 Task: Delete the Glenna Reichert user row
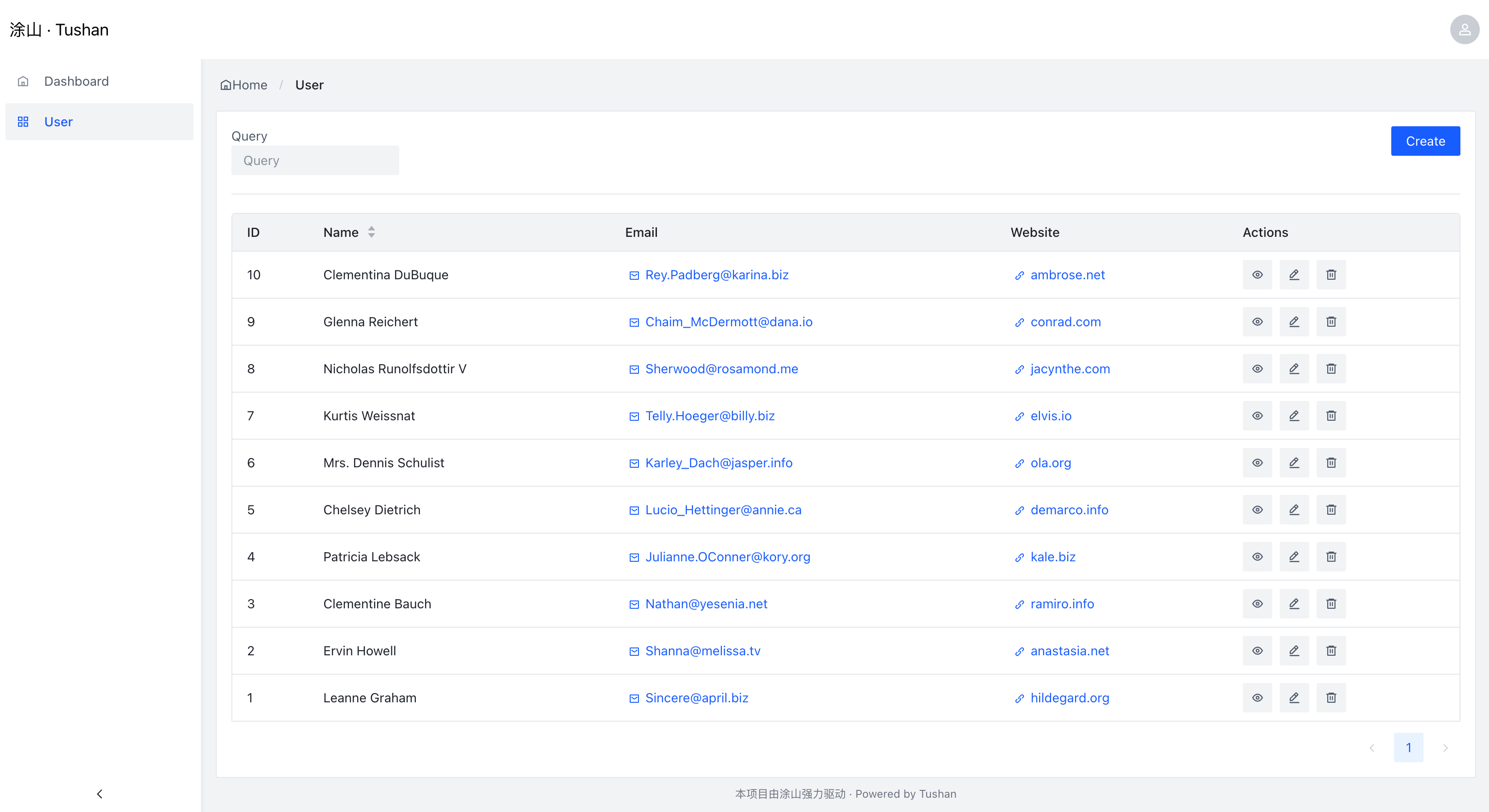[1330, 322]
